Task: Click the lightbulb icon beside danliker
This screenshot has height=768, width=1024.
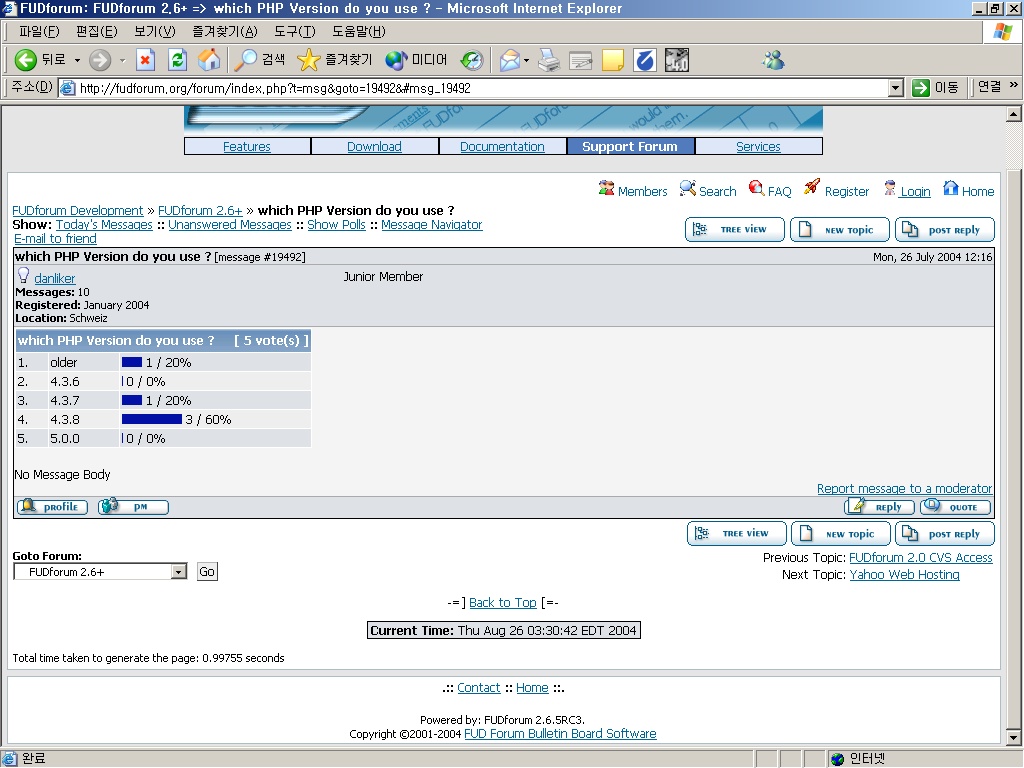Action: coord(24,275)
